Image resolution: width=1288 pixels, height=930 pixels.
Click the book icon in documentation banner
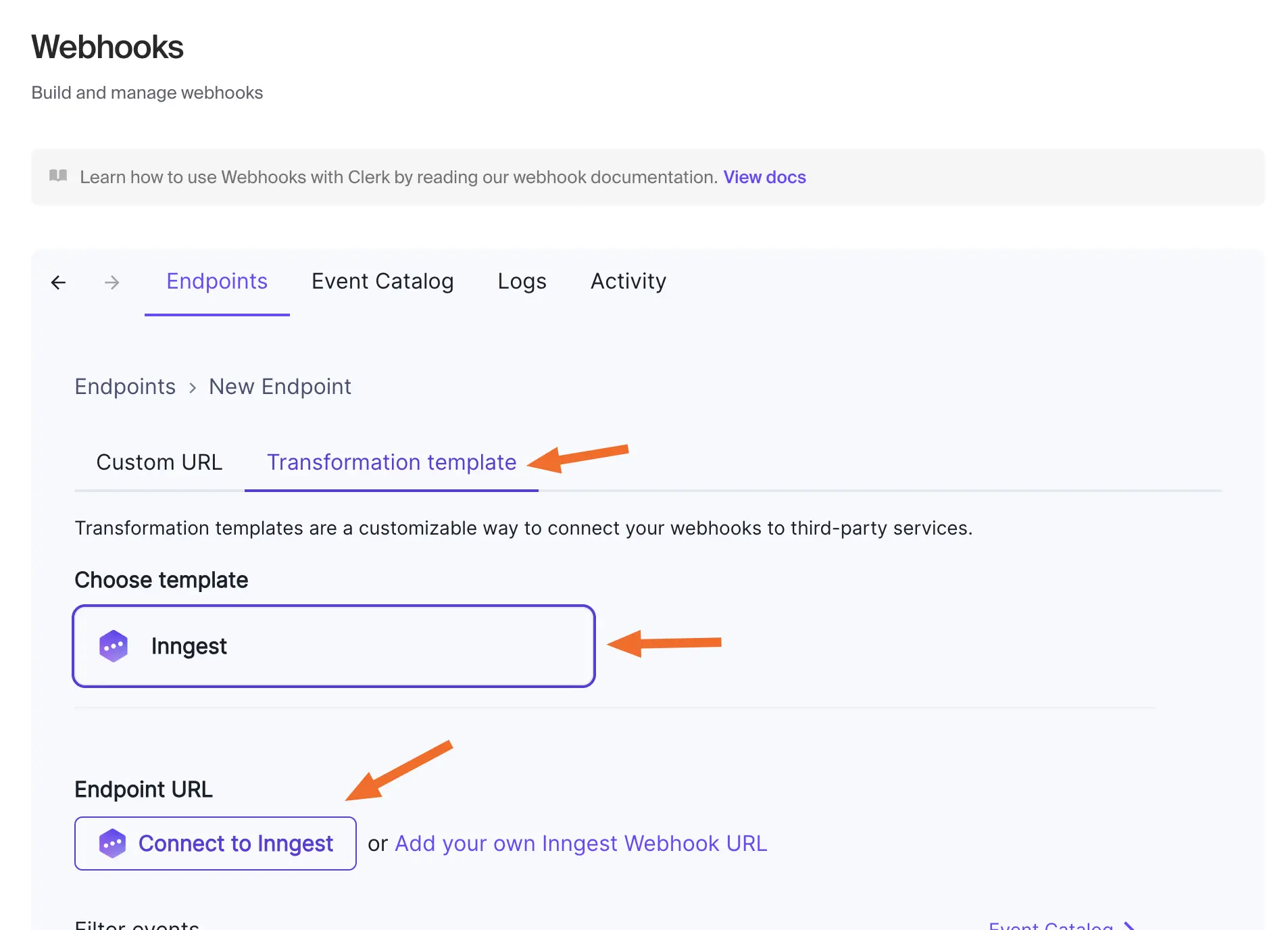(58, 176)
